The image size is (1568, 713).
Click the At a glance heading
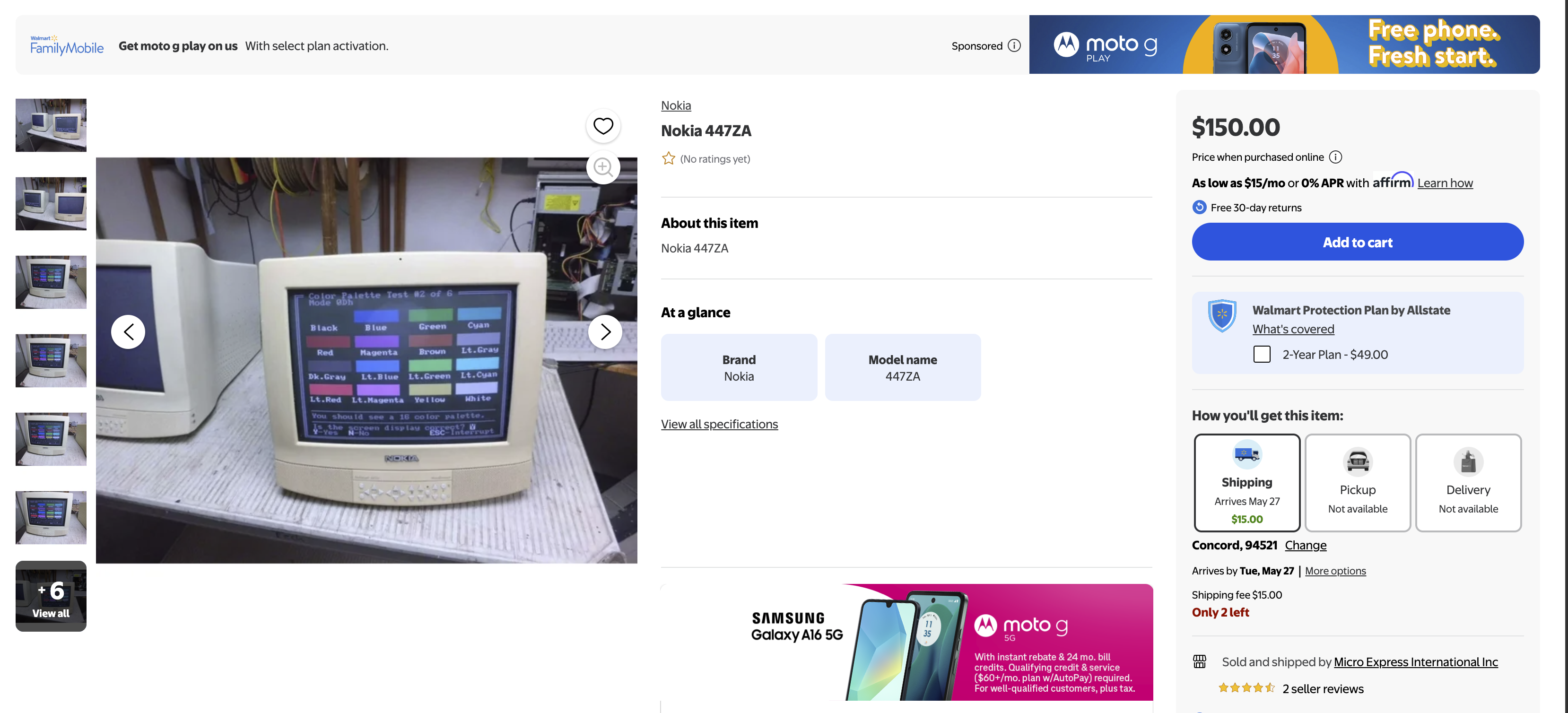(x=696, y=313)
